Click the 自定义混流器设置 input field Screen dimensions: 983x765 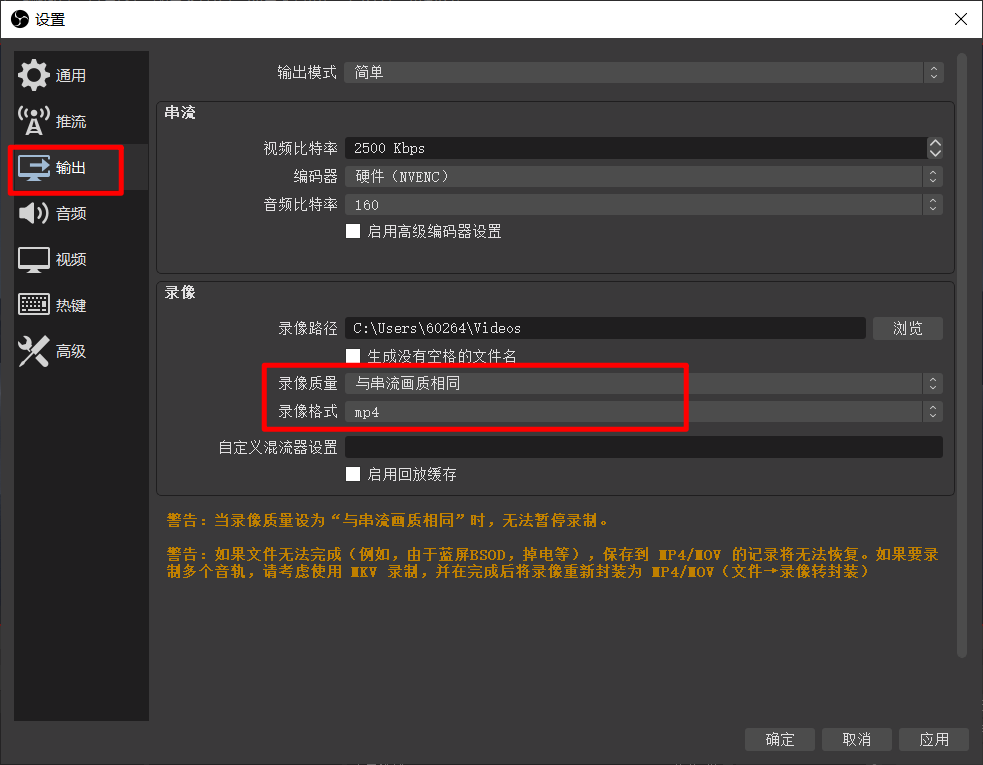pyautogui.click(x=643, y=447)
